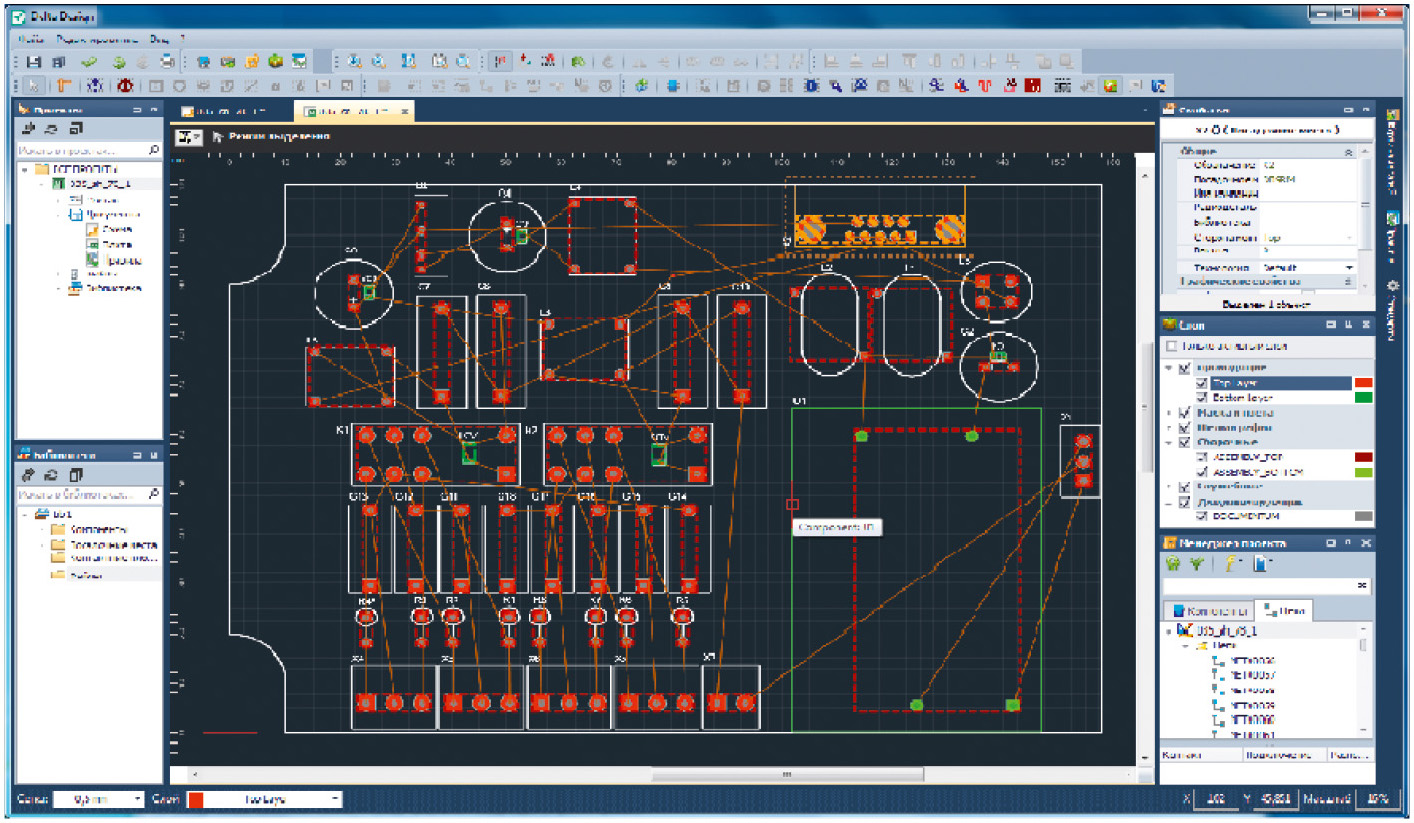The image size is (1414, 823).
Task: Select the arrow pointer selection tool
Action: (x=33, y=86)
